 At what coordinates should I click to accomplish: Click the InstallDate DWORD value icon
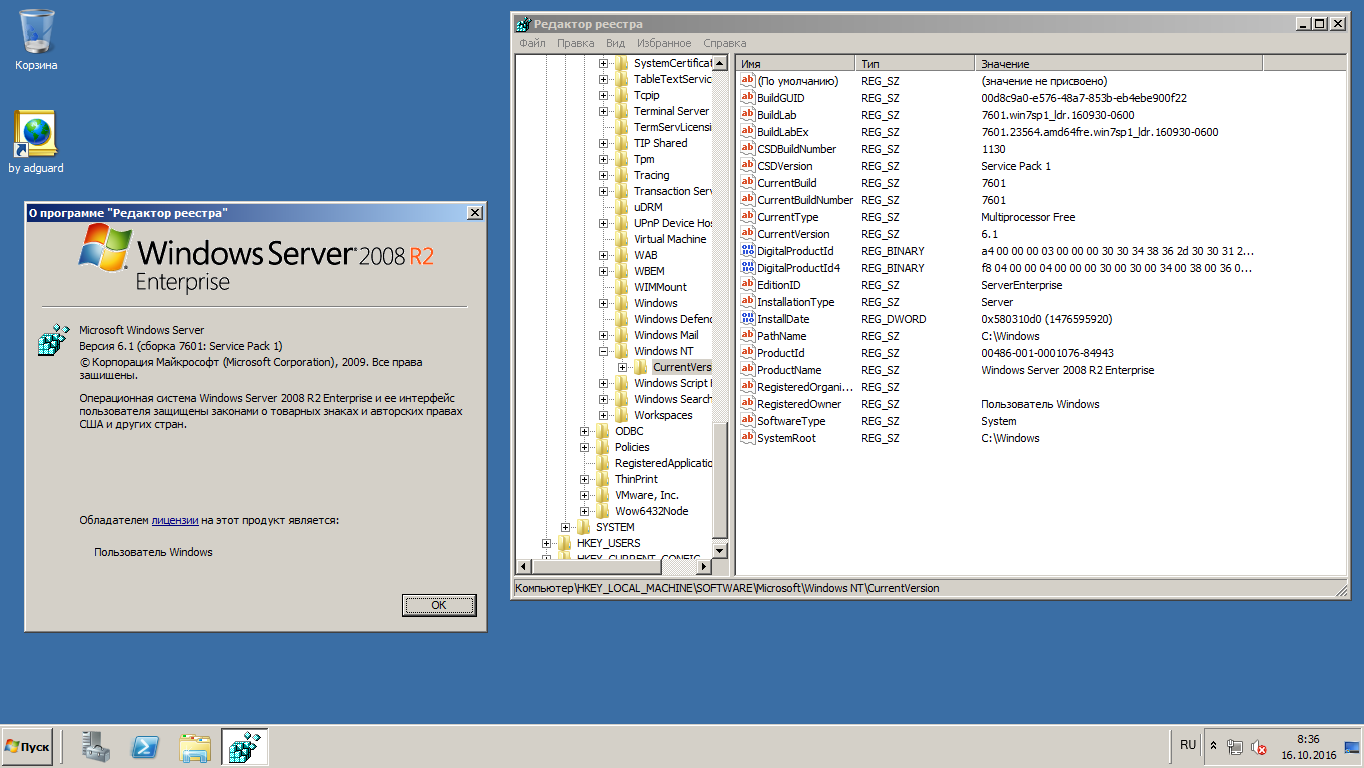pos(748,319)
